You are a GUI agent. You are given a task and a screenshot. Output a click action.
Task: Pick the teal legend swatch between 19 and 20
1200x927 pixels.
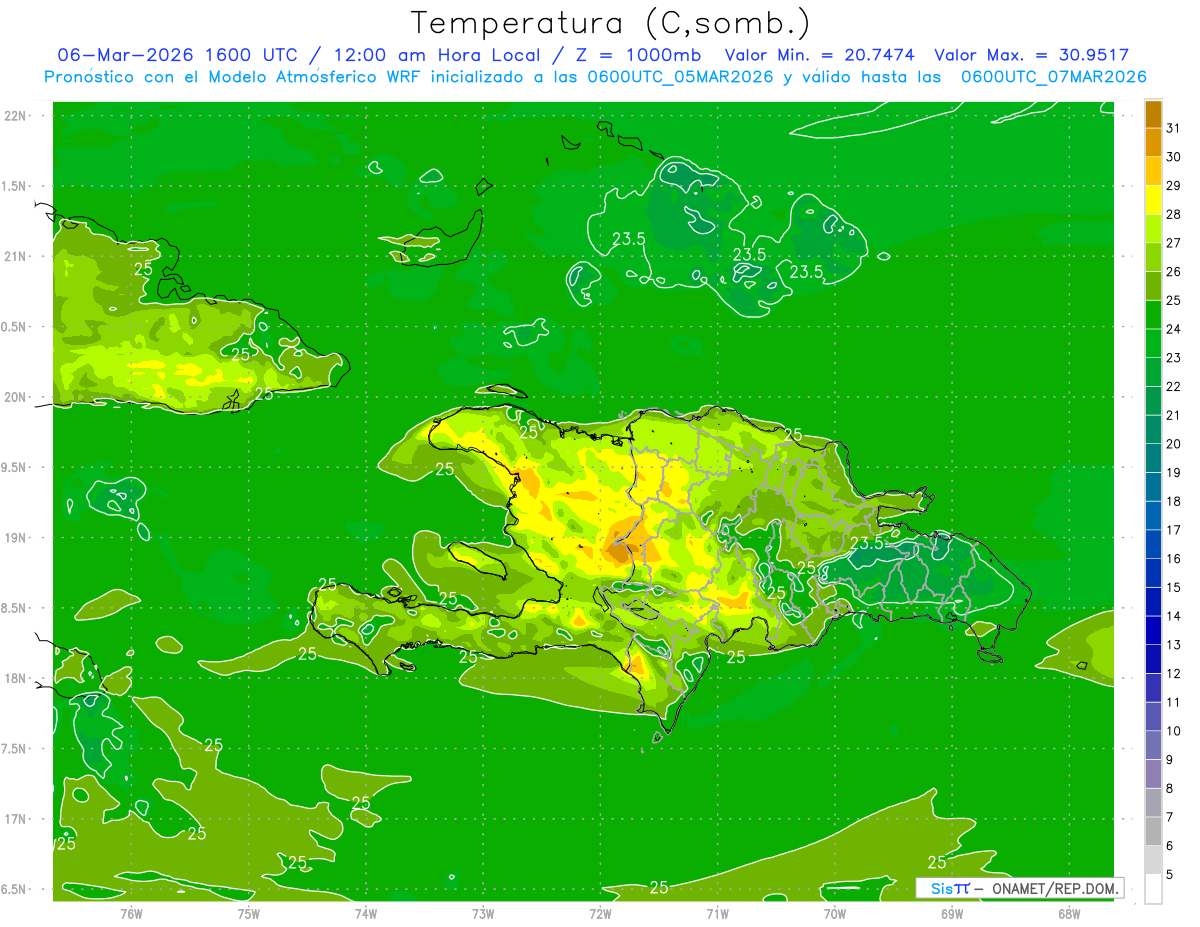[x=1153, y=458]
